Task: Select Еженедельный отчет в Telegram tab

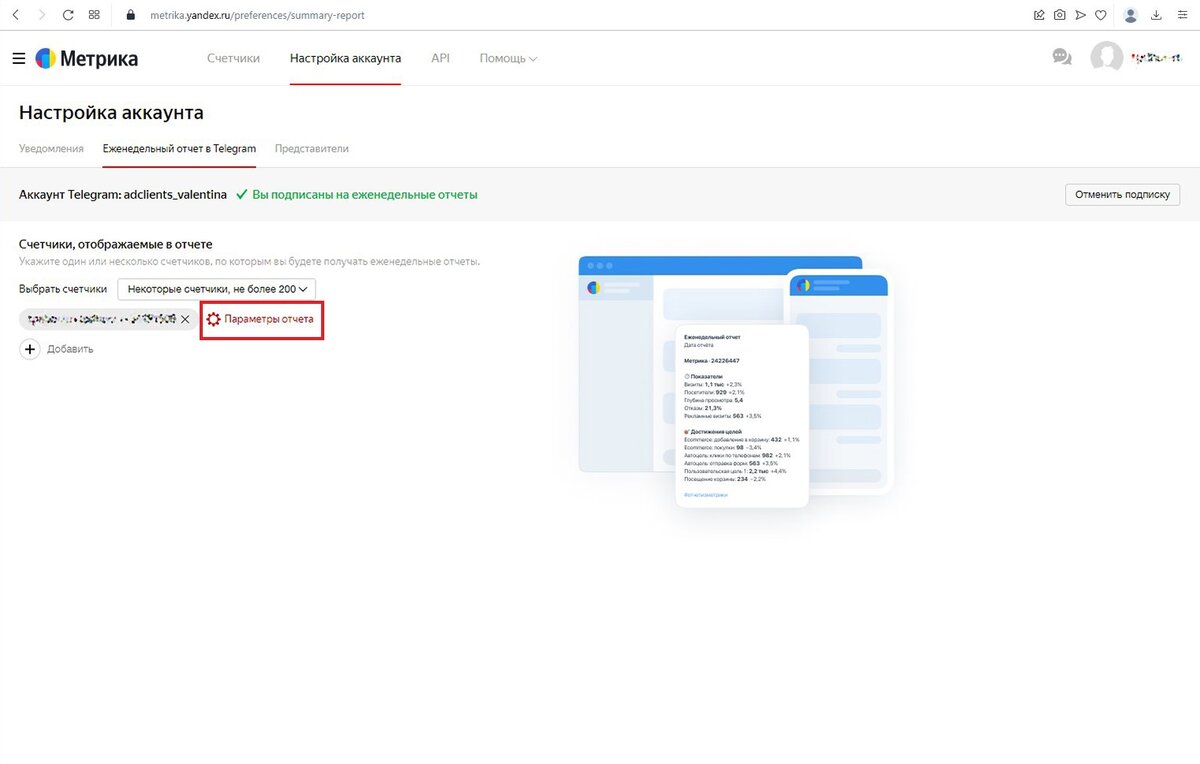Action: [179, 148]
